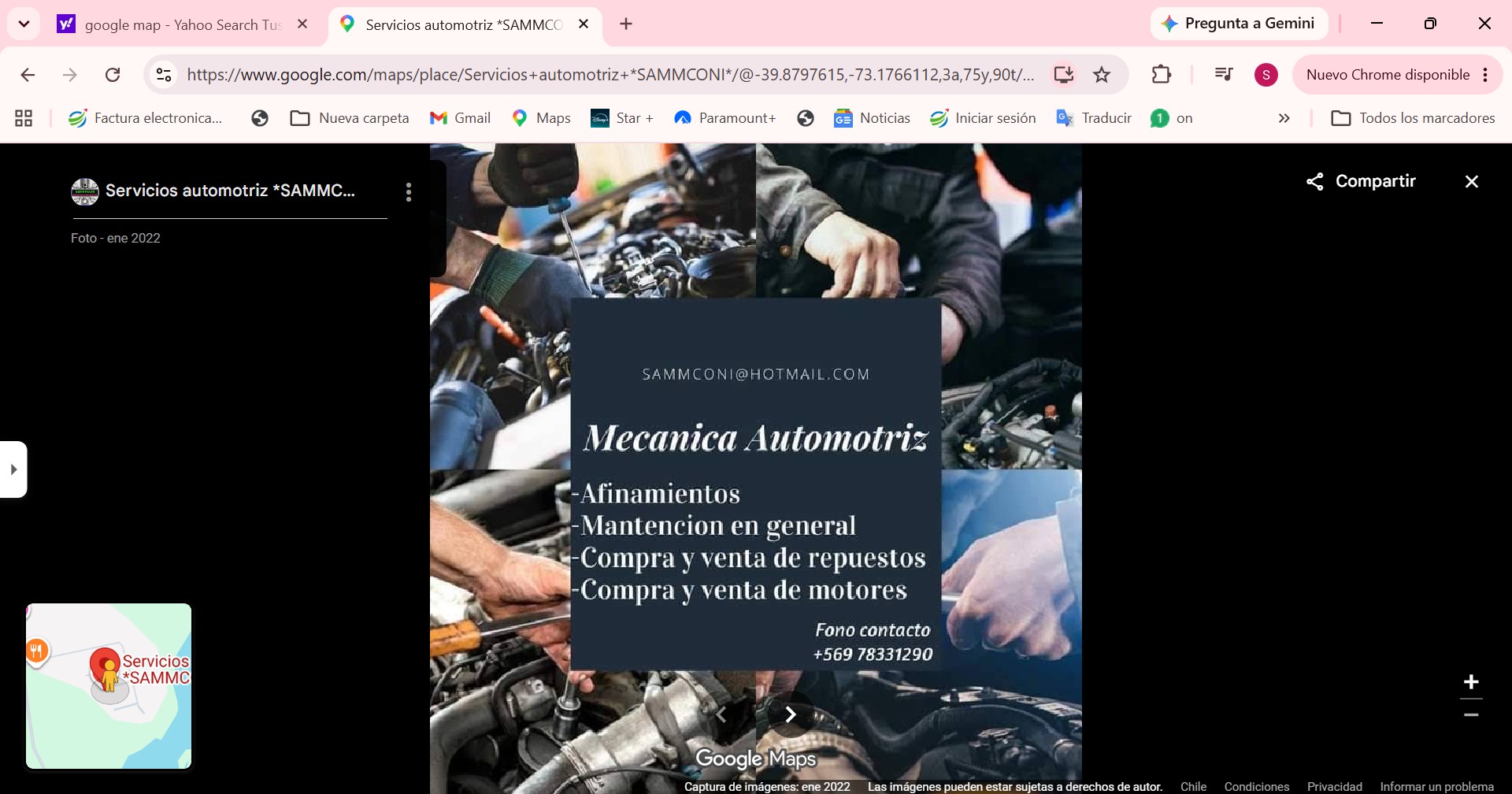Screen dimensions: 1512x794
Task: Open Nueva carpeta bookmark folder
Action: click(350, 118)
